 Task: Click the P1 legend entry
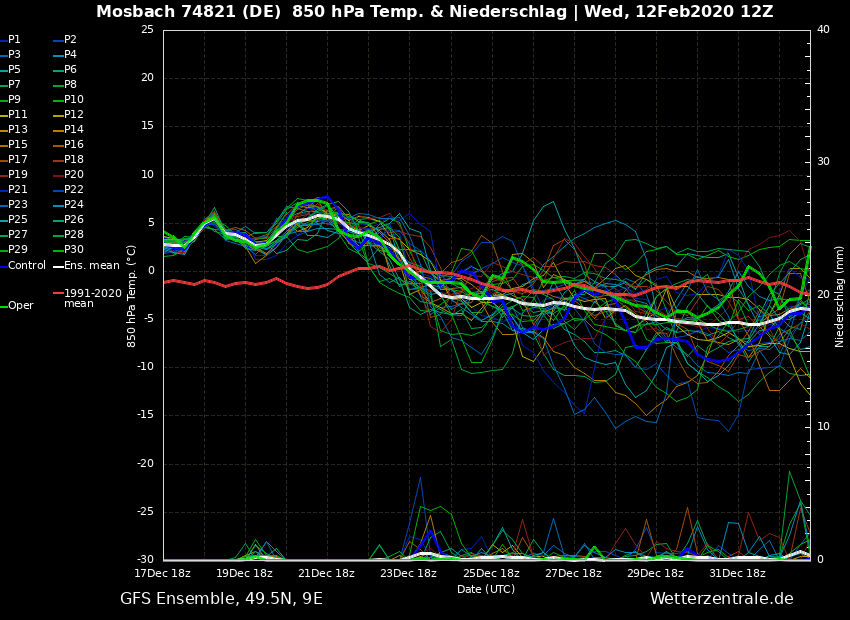[14, 40]
